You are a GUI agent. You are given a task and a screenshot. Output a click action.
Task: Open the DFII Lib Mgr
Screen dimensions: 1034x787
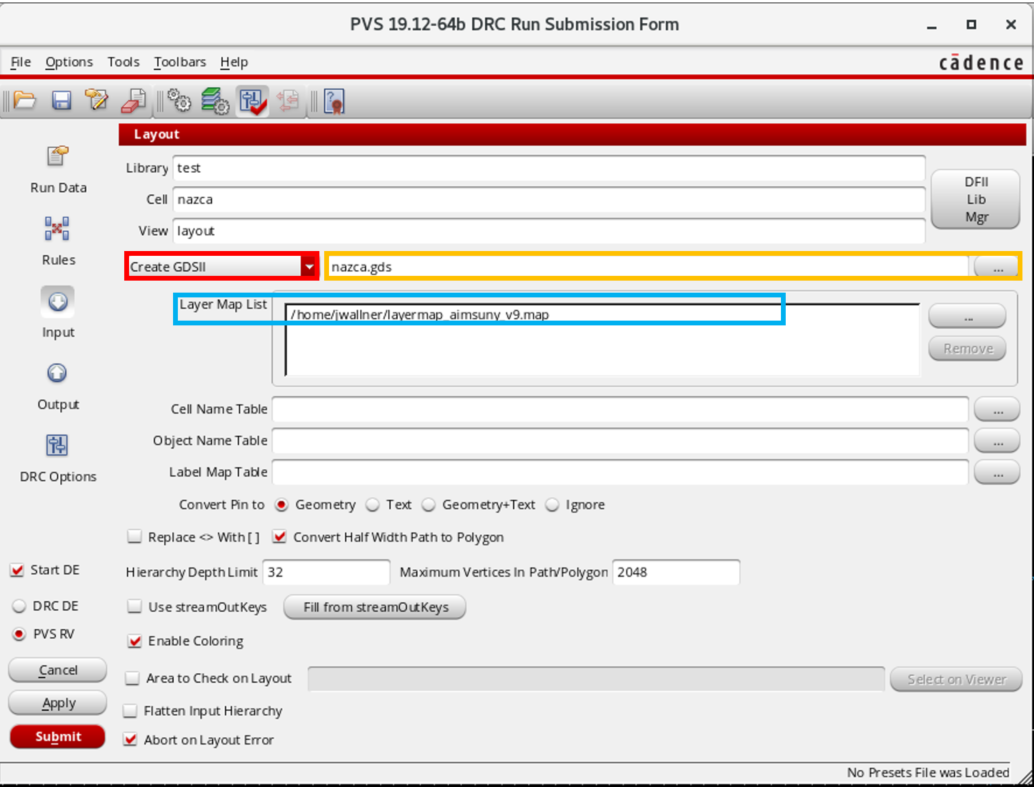pyautogui.click(x=975, y=199)
